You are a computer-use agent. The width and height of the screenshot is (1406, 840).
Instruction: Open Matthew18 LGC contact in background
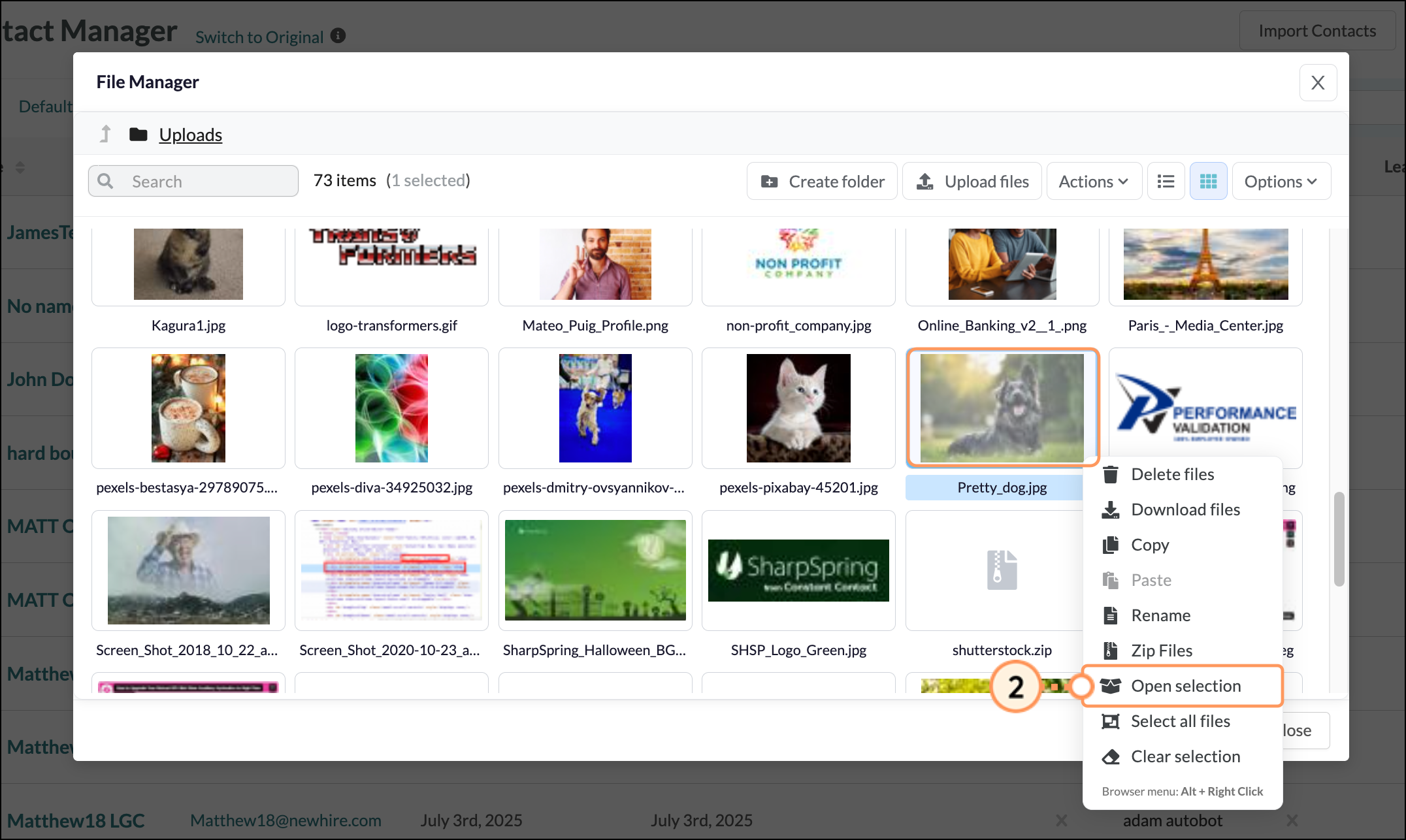tap(76, 820)
